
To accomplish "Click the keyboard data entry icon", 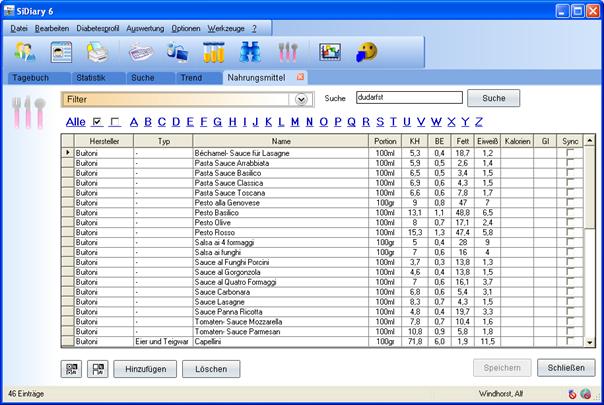I will (x=140, y=51).
